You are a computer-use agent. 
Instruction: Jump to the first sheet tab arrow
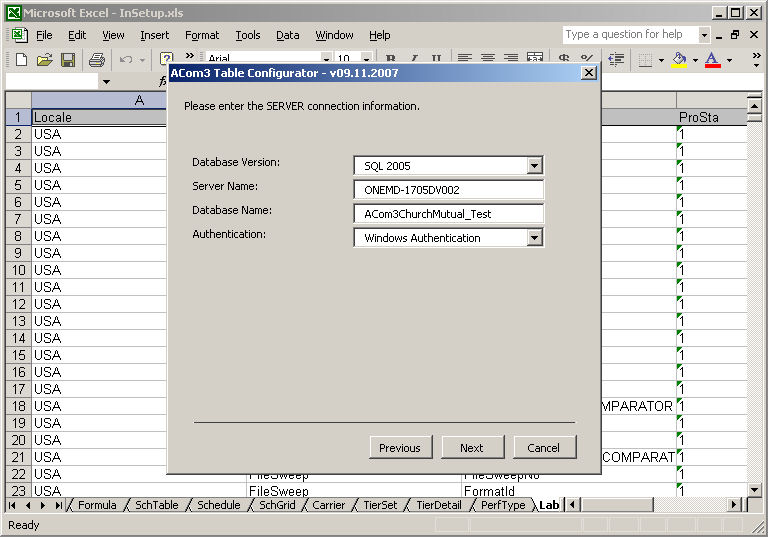tap(12, 505)
